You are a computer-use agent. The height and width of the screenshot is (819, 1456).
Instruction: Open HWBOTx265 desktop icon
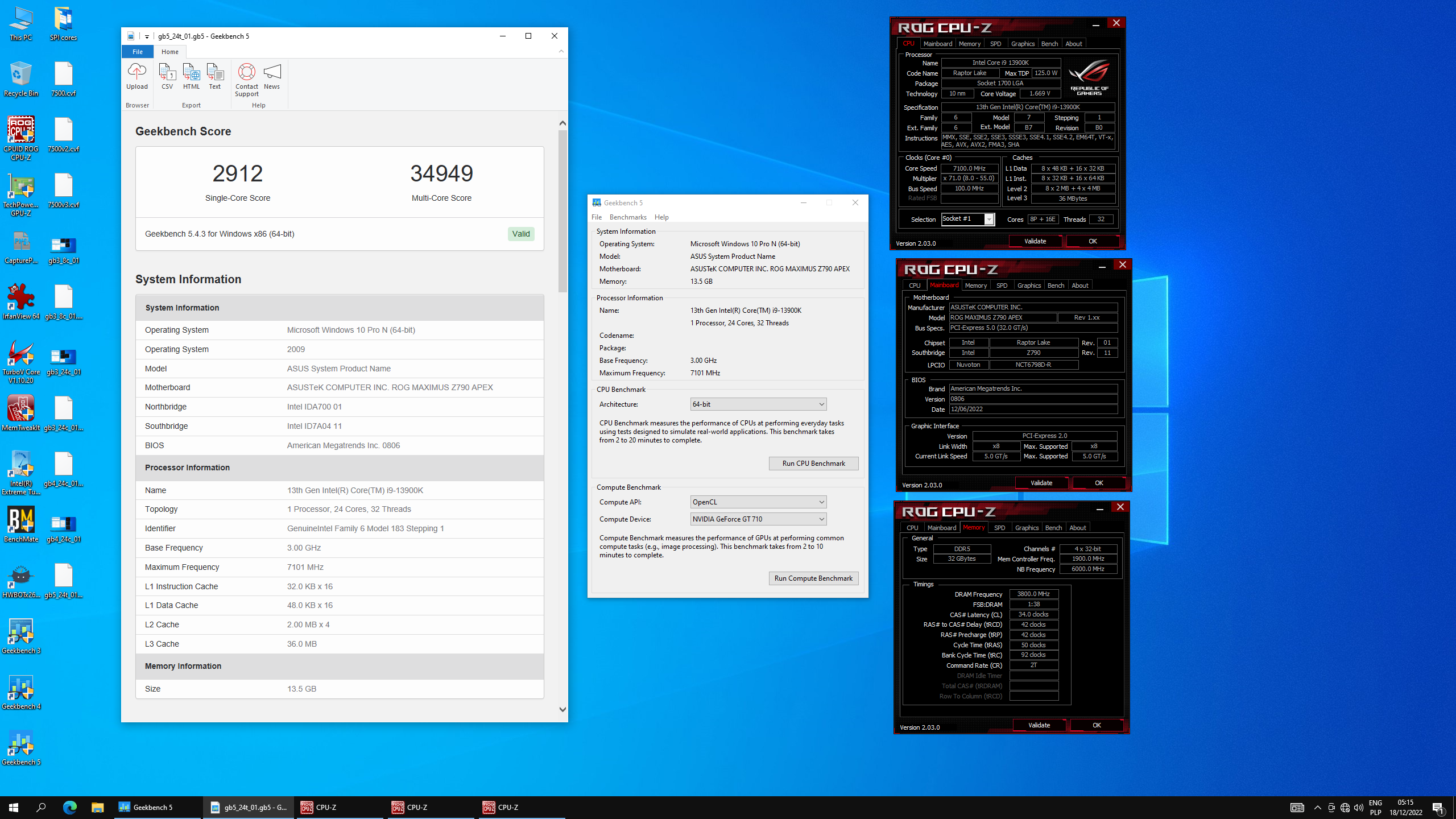coord(21,580)
